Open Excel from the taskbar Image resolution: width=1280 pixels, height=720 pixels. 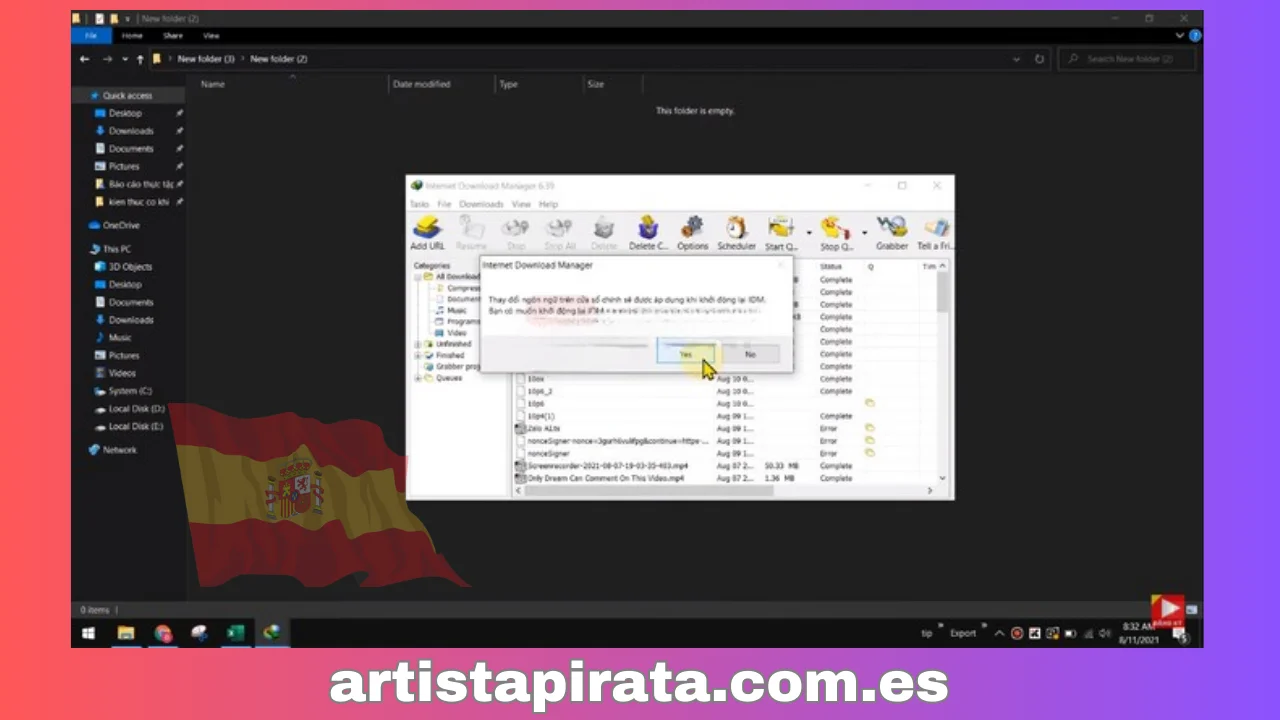[x=235, y=633]
